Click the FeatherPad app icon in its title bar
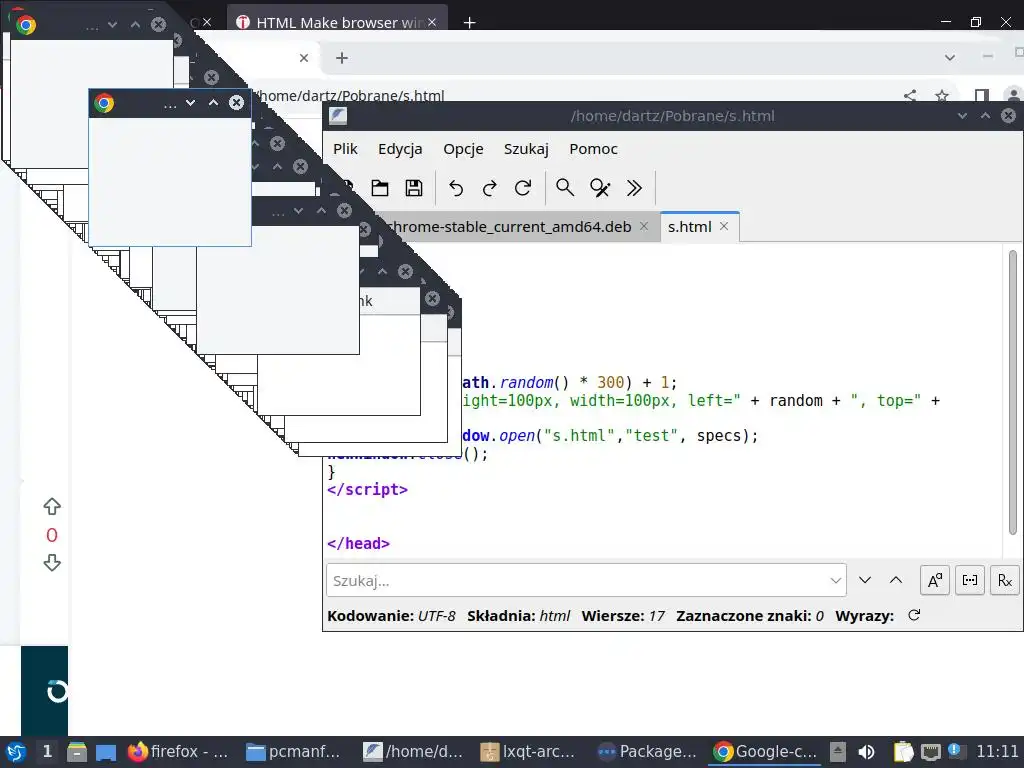Screen dimensions: 1024x768 338,116
